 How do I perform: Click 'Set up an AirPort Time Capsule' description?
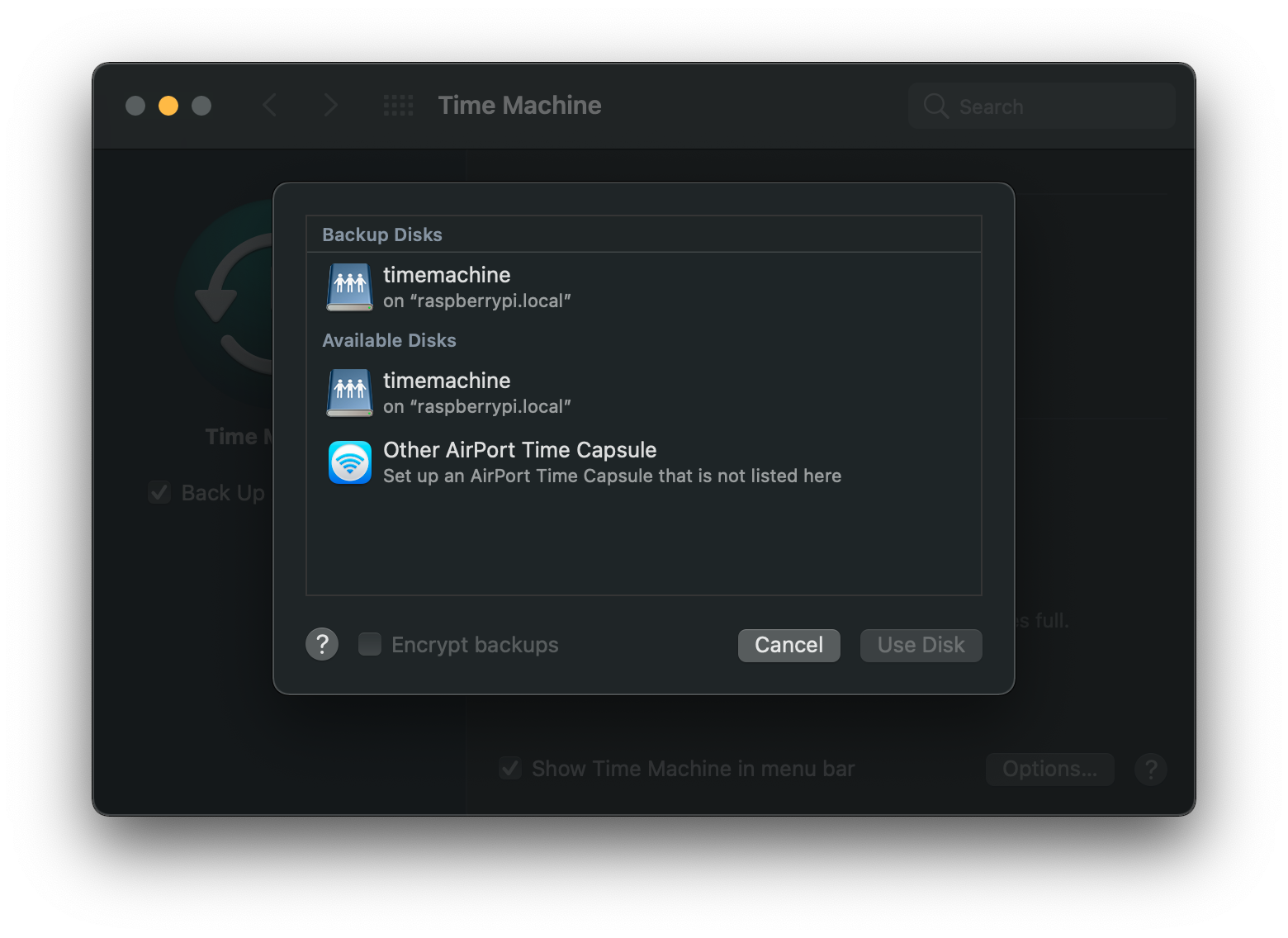613,476
